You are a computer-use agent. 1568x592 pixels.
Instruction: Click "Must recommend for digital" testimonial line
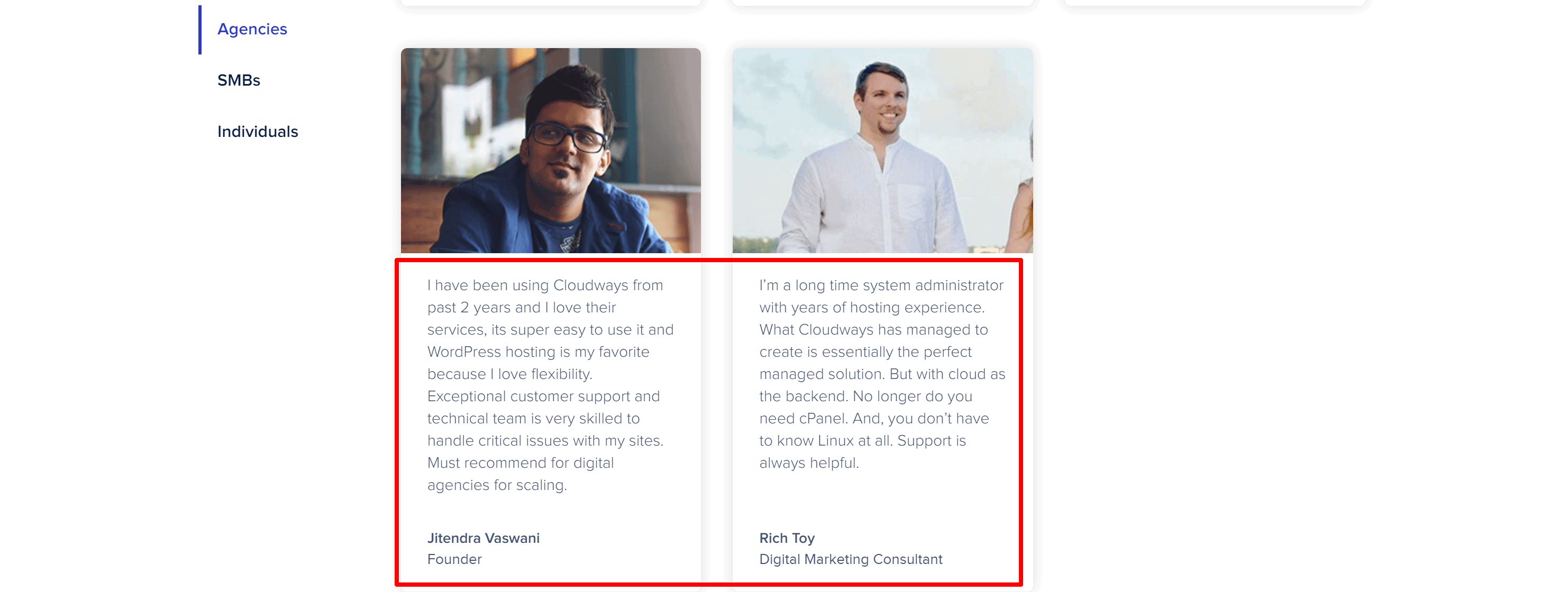click(x=520, y=463)
